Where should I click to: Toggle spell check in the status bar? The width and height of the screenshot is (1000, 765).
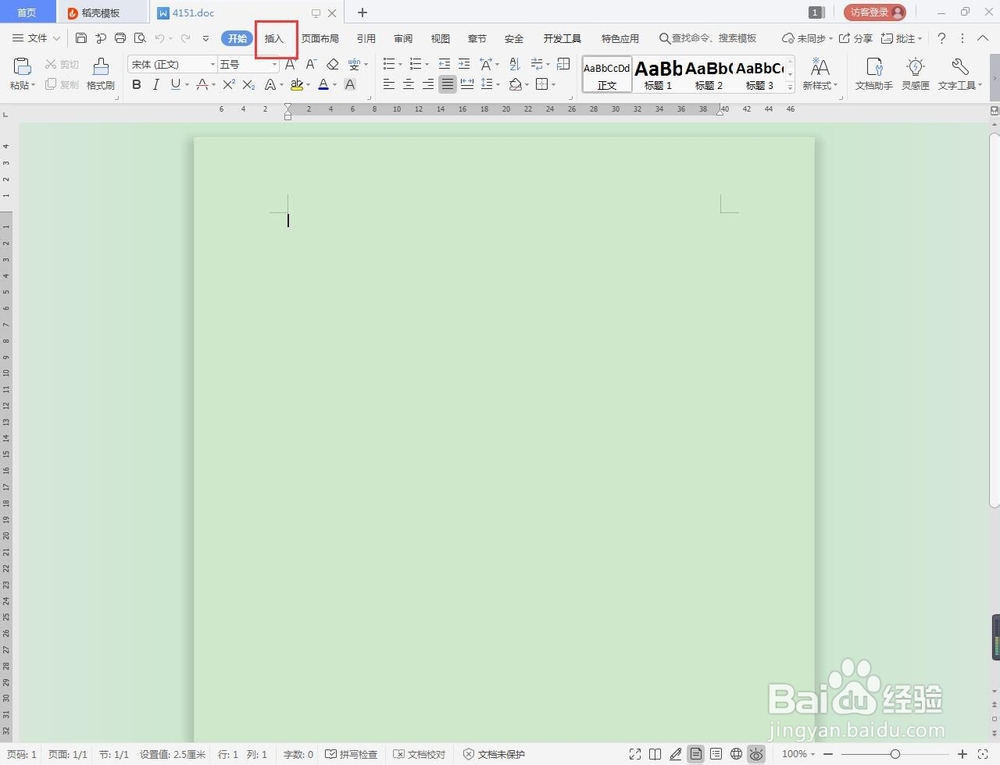[352, 754]
